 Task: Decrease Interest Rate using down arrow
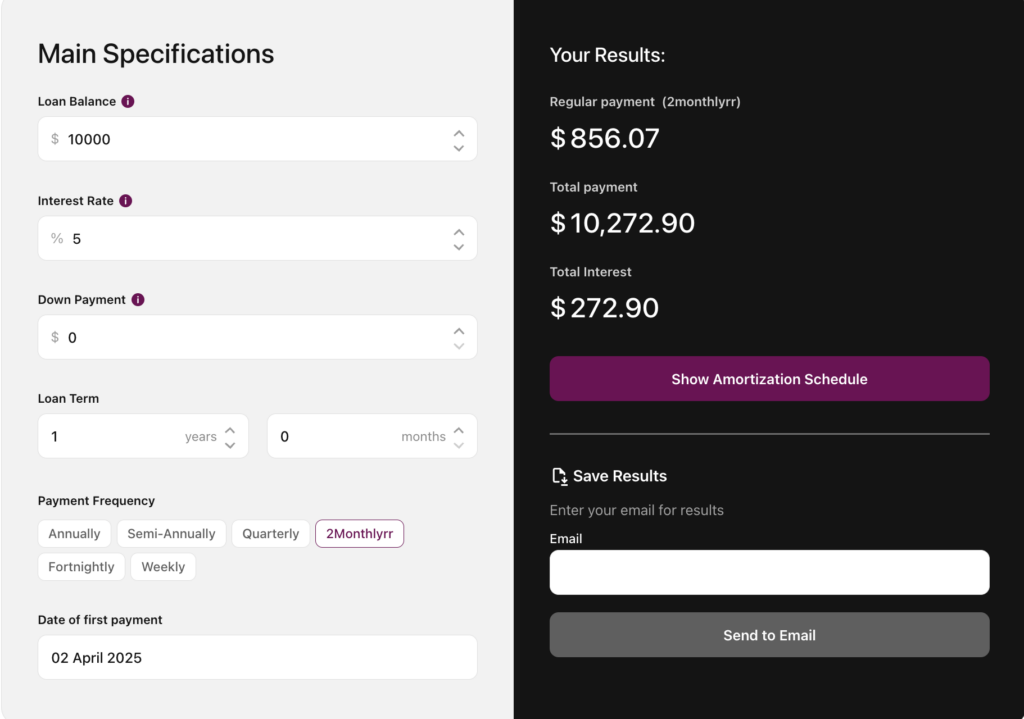click(458, 247)
